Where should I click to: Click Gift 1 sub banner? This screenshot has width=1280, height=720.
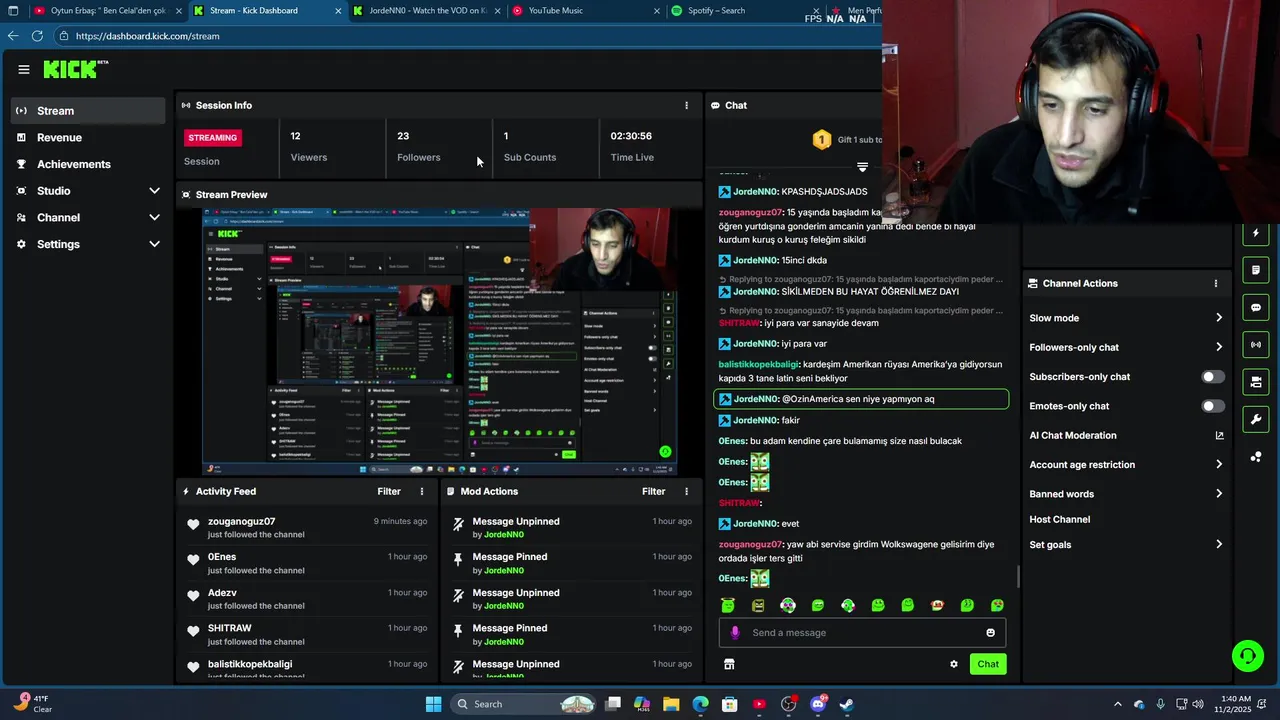847,140
